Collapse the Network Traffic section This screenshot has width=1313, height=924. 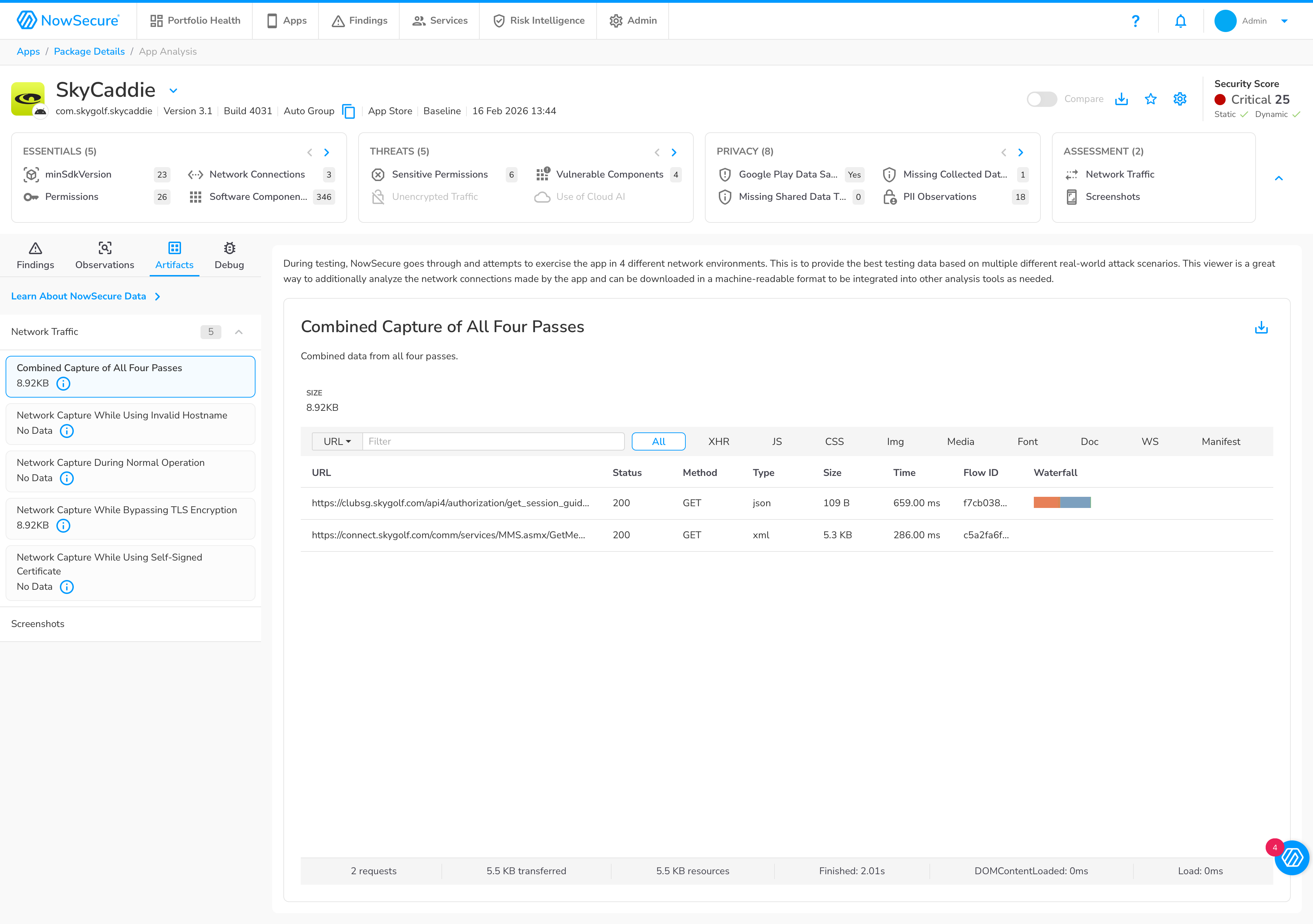point(239,332)
